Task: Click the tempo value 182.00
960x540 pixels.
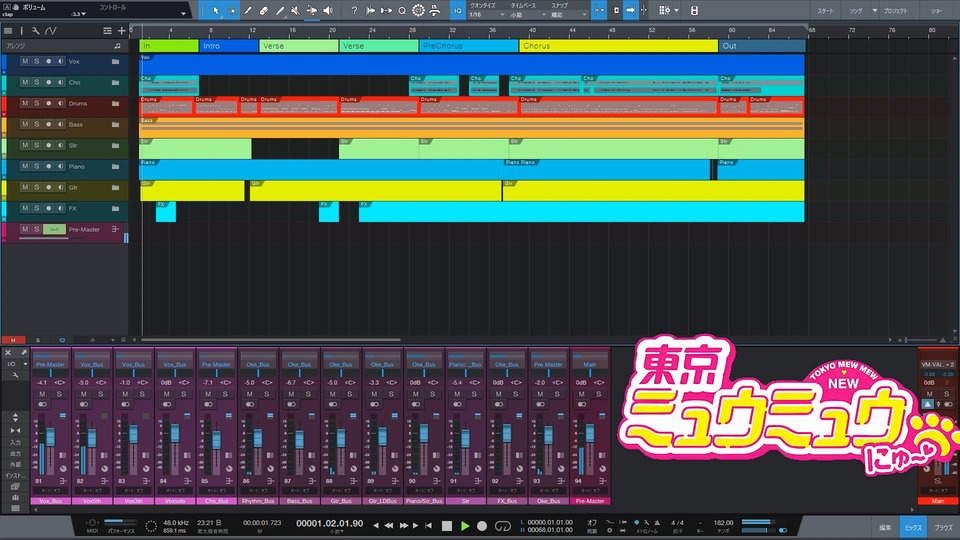Action: (723, 522)
